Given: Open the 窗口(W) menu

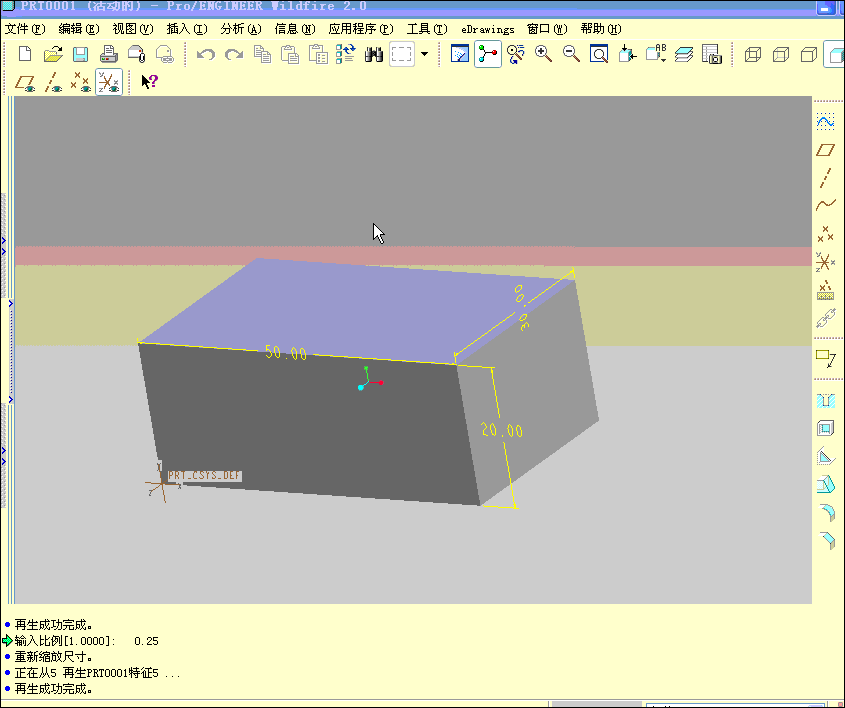Looking at the screenshot, I should (x=547, y=29).
